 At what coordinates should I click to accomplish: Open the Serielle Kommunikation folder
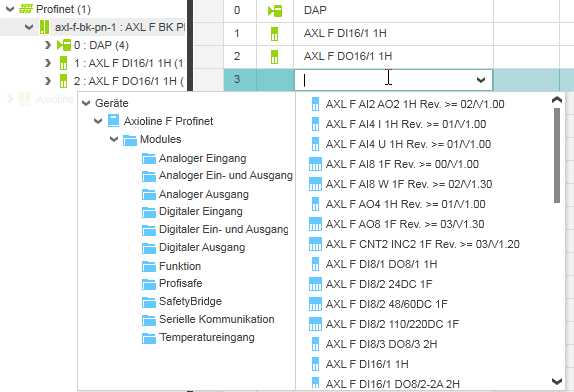click(x=217, y=319)
